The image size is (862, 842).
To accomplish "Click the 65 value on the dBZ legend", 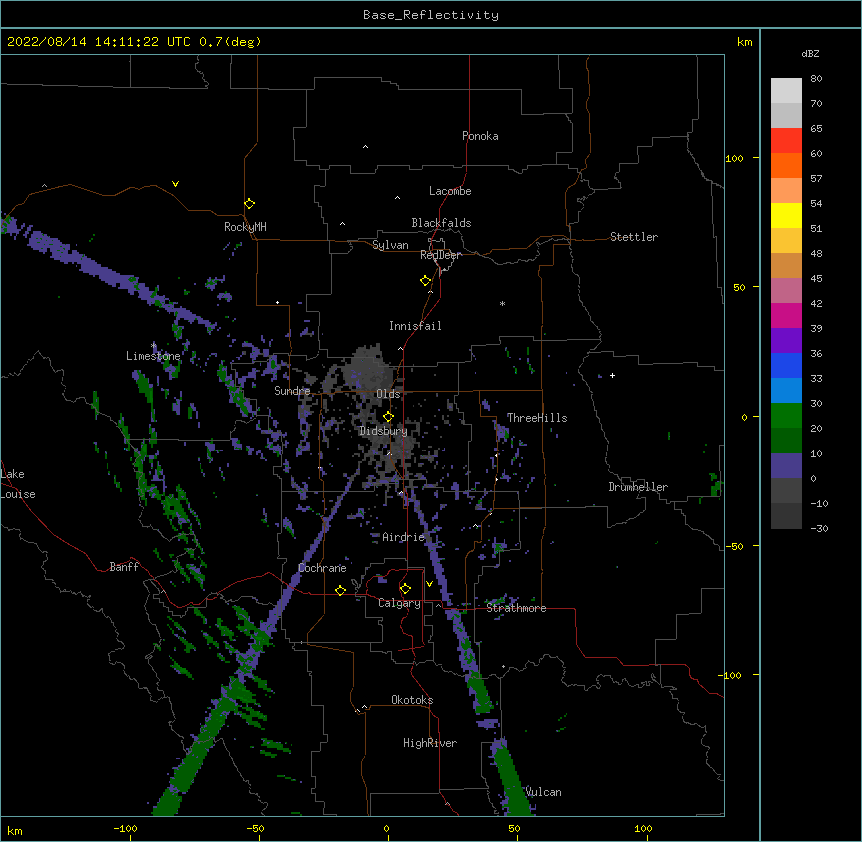I will point(816,129).
